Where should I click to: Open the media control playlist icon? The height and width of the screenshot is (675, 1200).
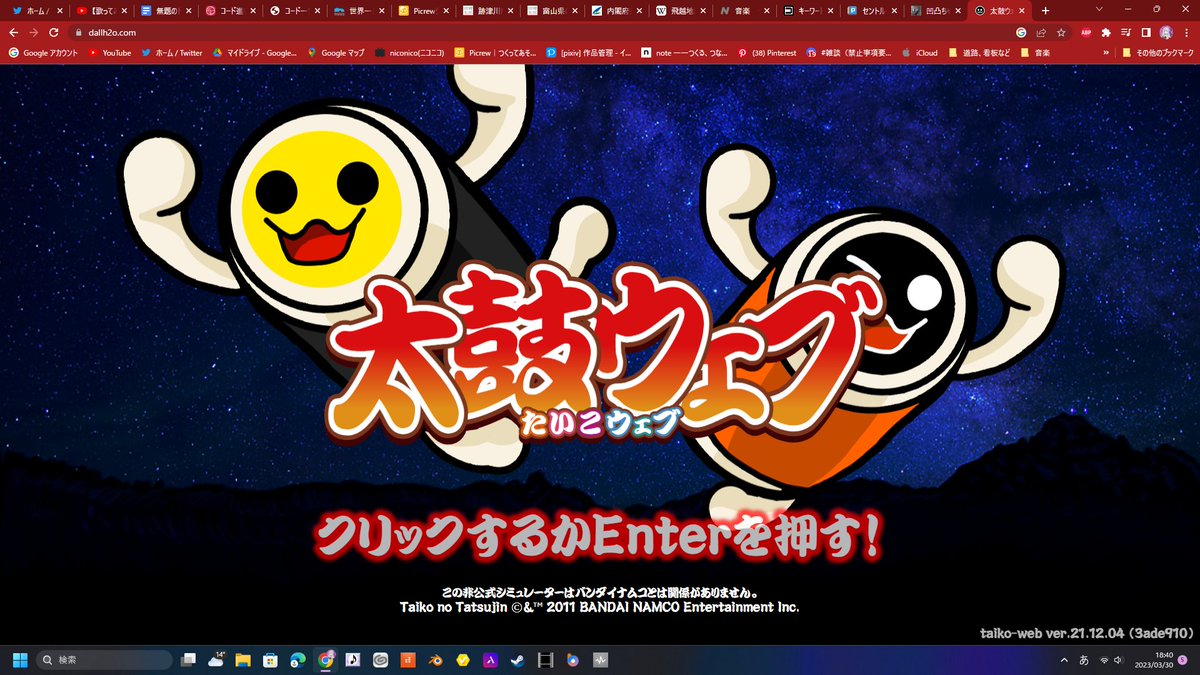point(1126,32)
